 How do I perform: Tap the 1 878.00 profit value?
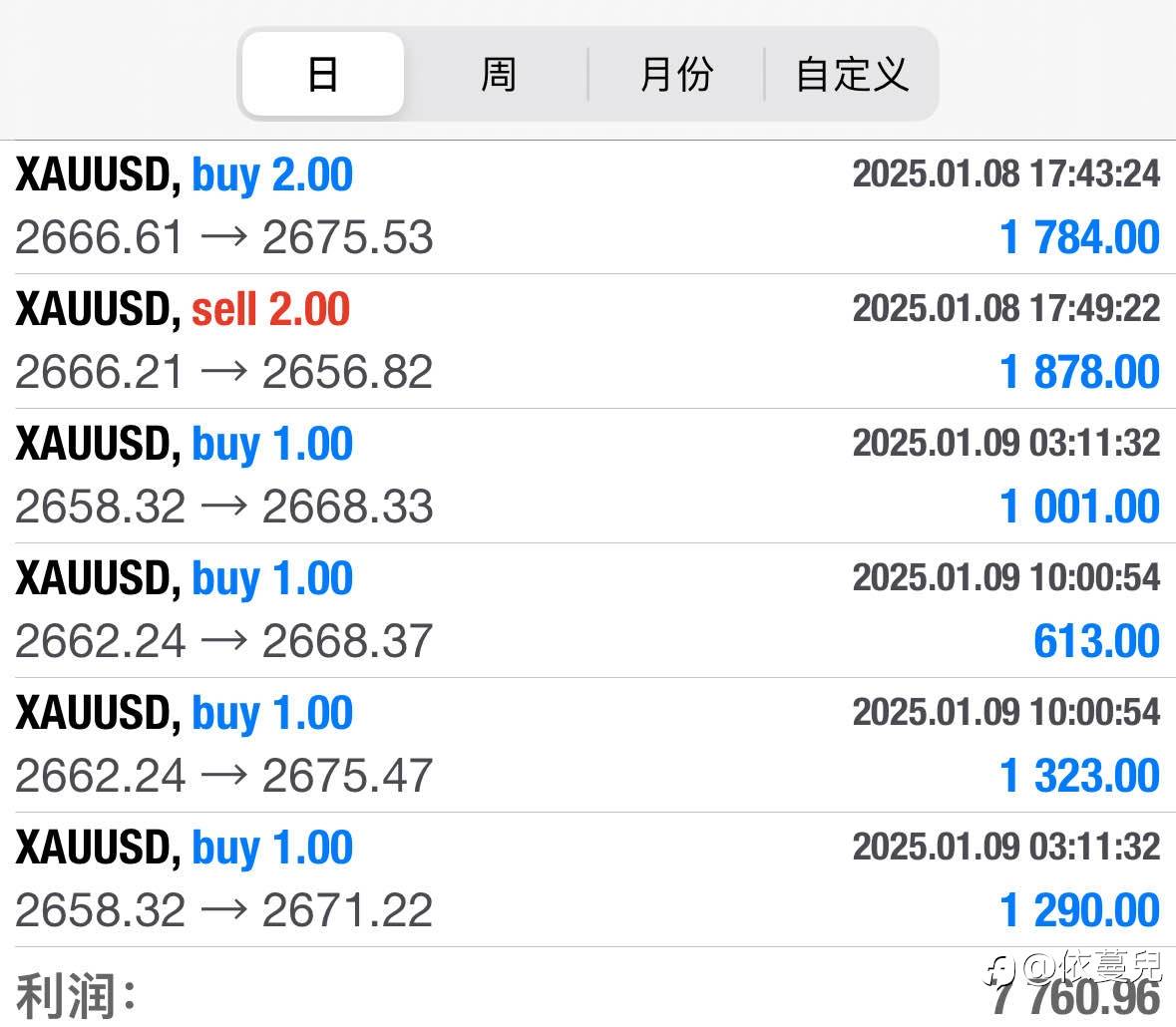1079,373
